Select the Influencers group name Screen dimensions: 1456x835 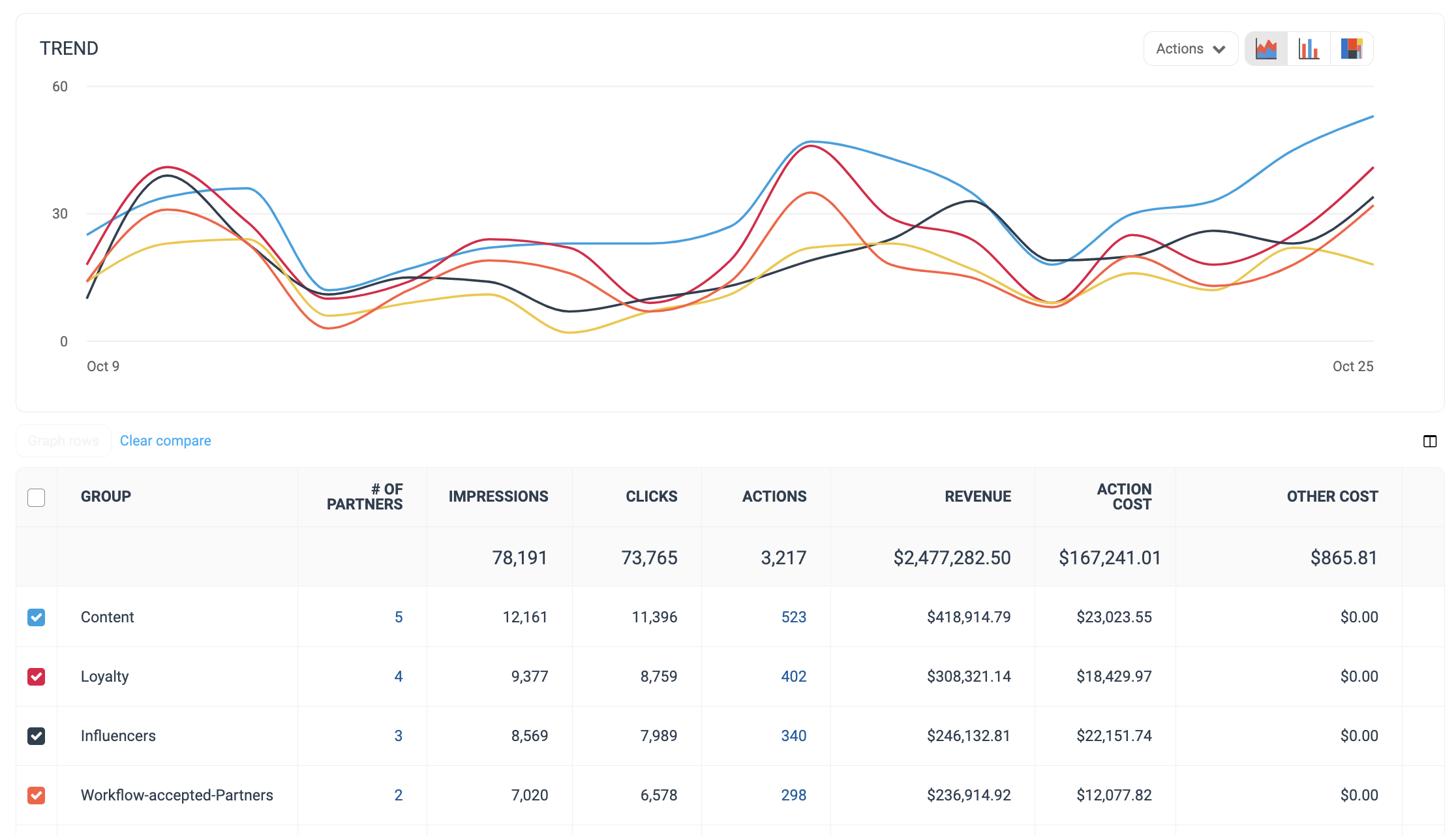(x=118, y=736)
